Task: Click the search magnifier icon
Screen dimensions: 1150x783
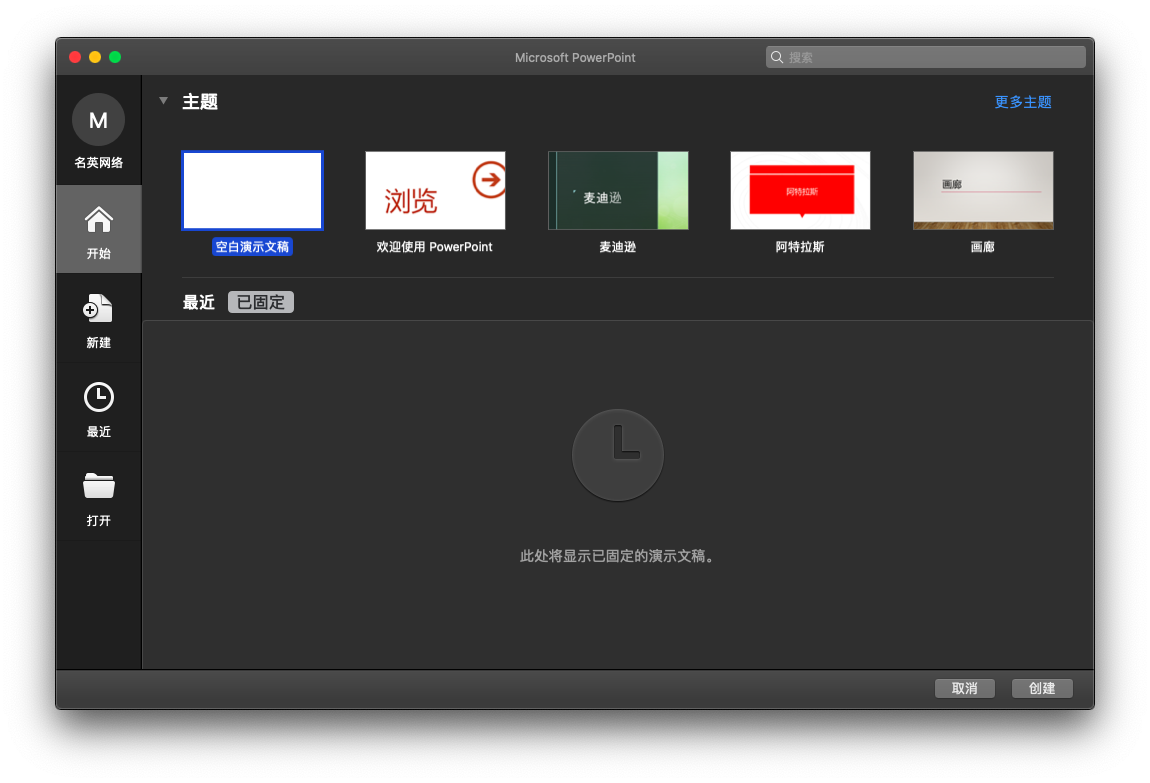Action: 777,57
